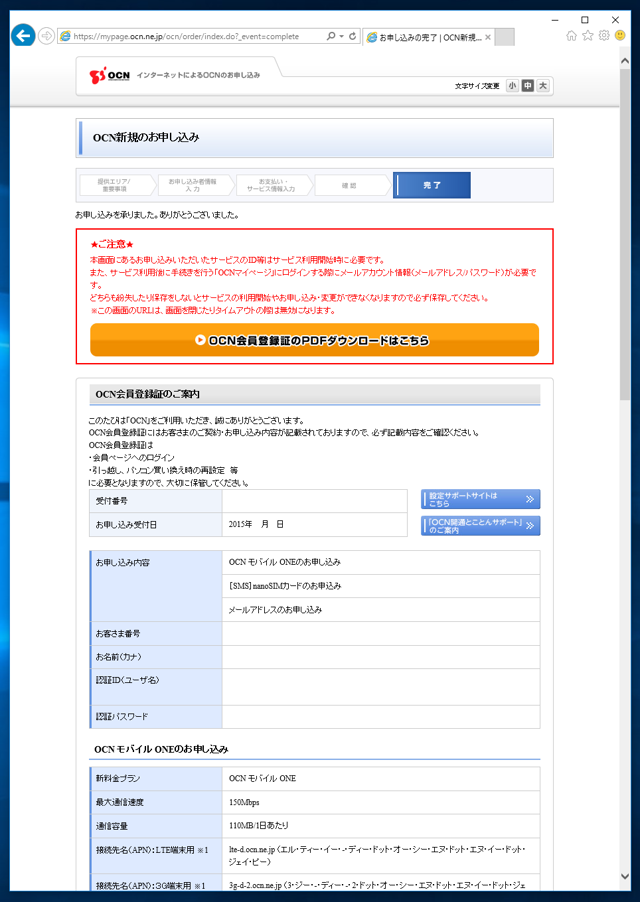Open the Tools gear icon
The height and width of the screenshot is (902, 640).
click(604, 36)
